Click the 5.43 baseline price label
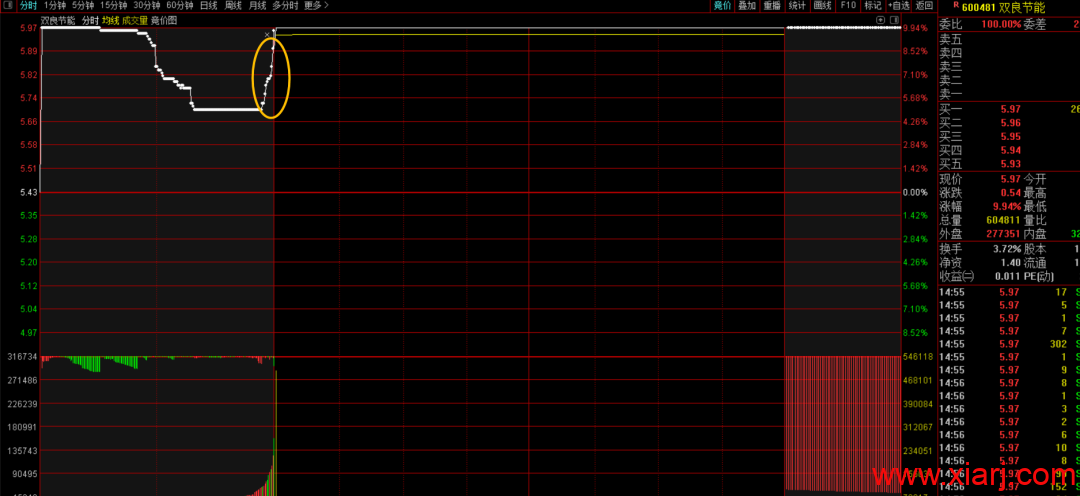This screenshot has width=1080, height=496. click(29, 192)
